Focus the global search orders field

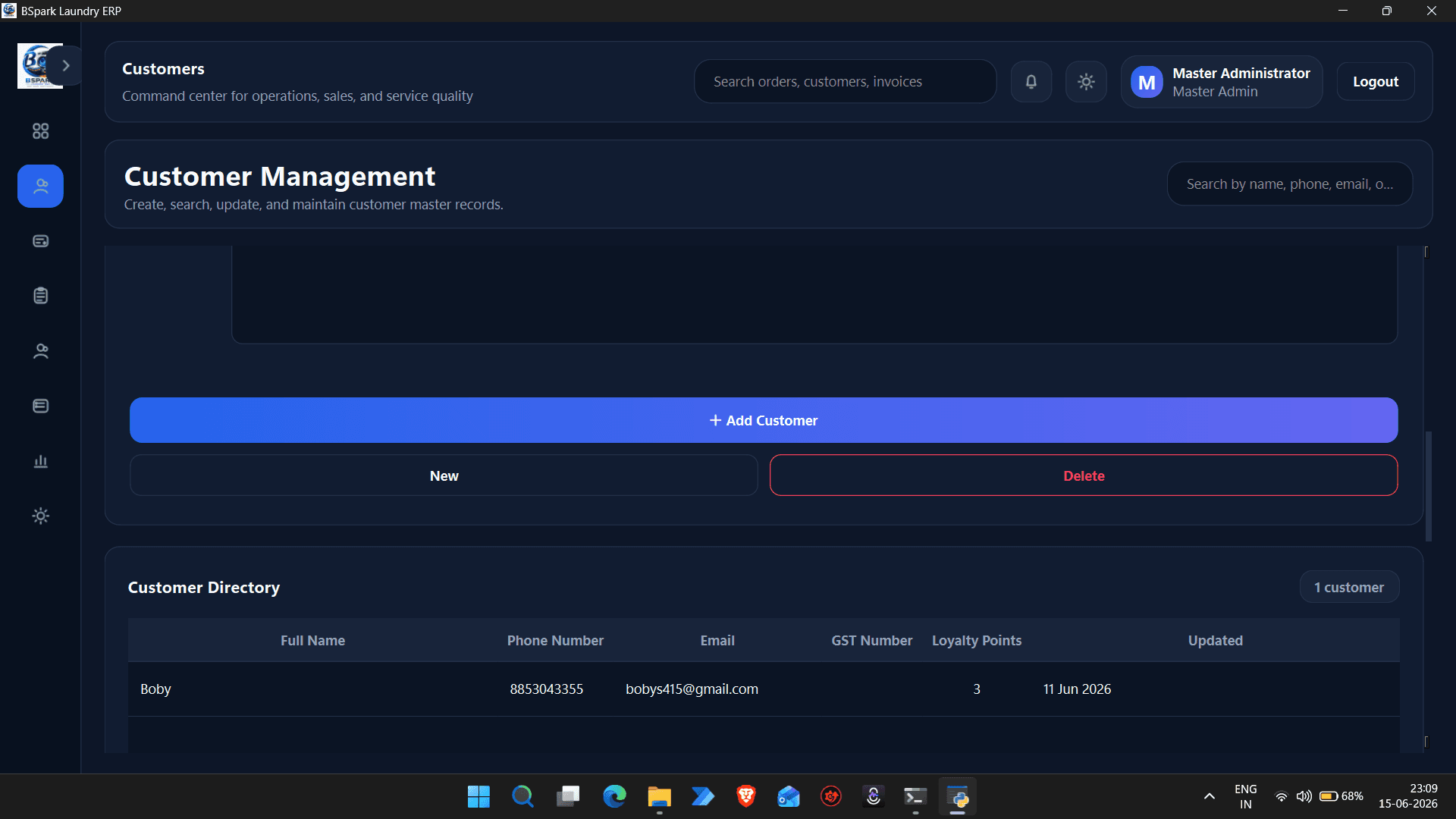[x=846, y=81]
